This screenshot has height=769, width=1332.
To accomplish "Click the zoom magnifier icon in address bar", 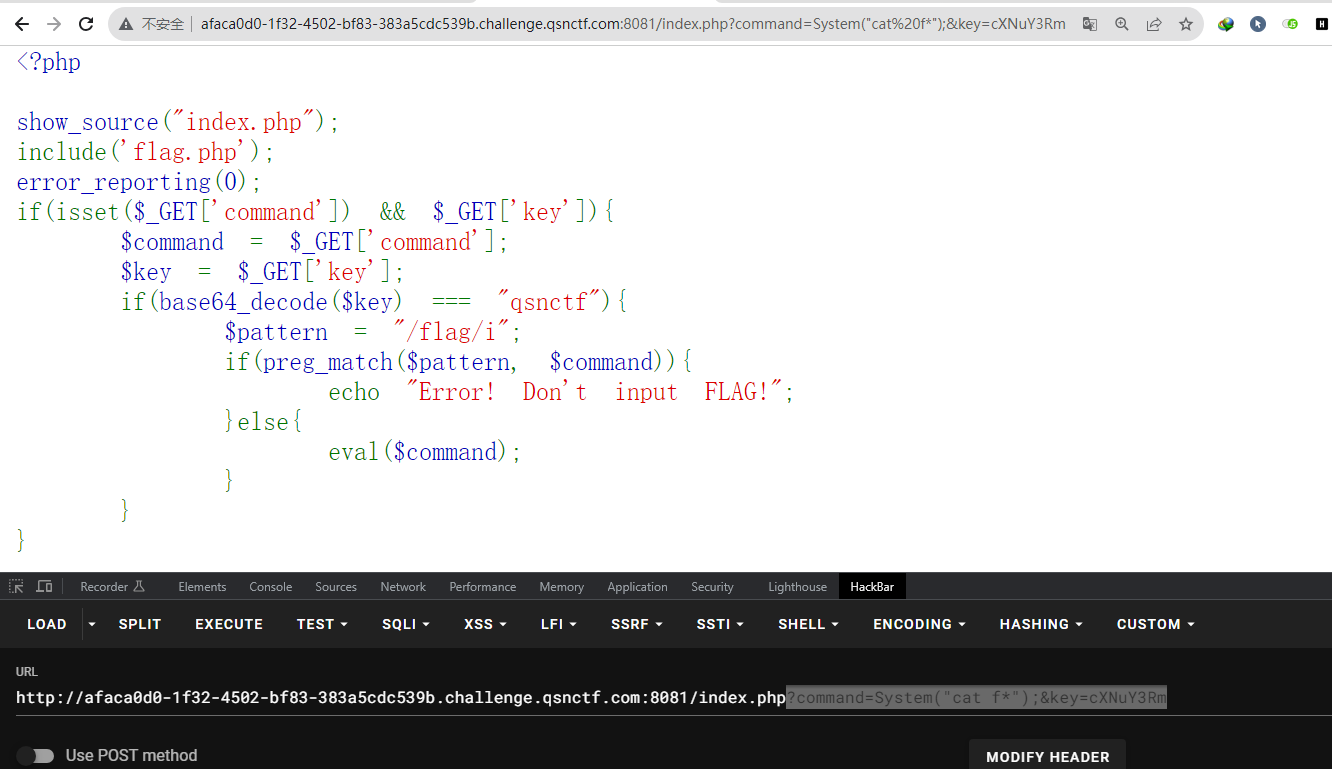I will click(x=1122, y=24).
